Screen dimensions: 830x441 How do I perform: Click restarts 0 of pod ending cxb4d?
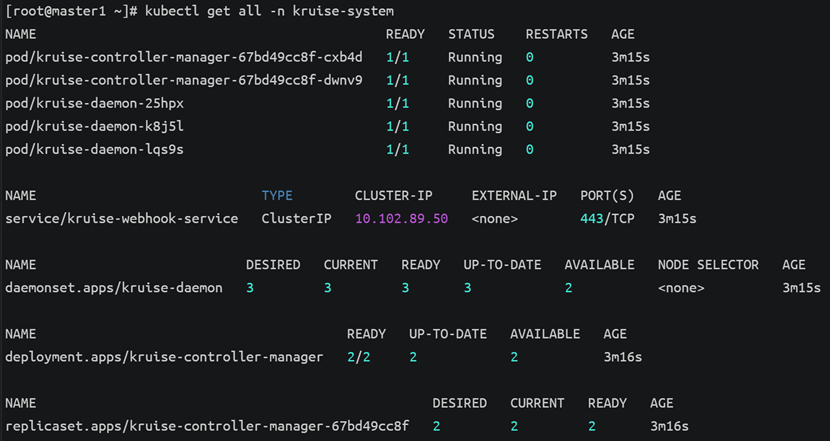tap(530, 57)
